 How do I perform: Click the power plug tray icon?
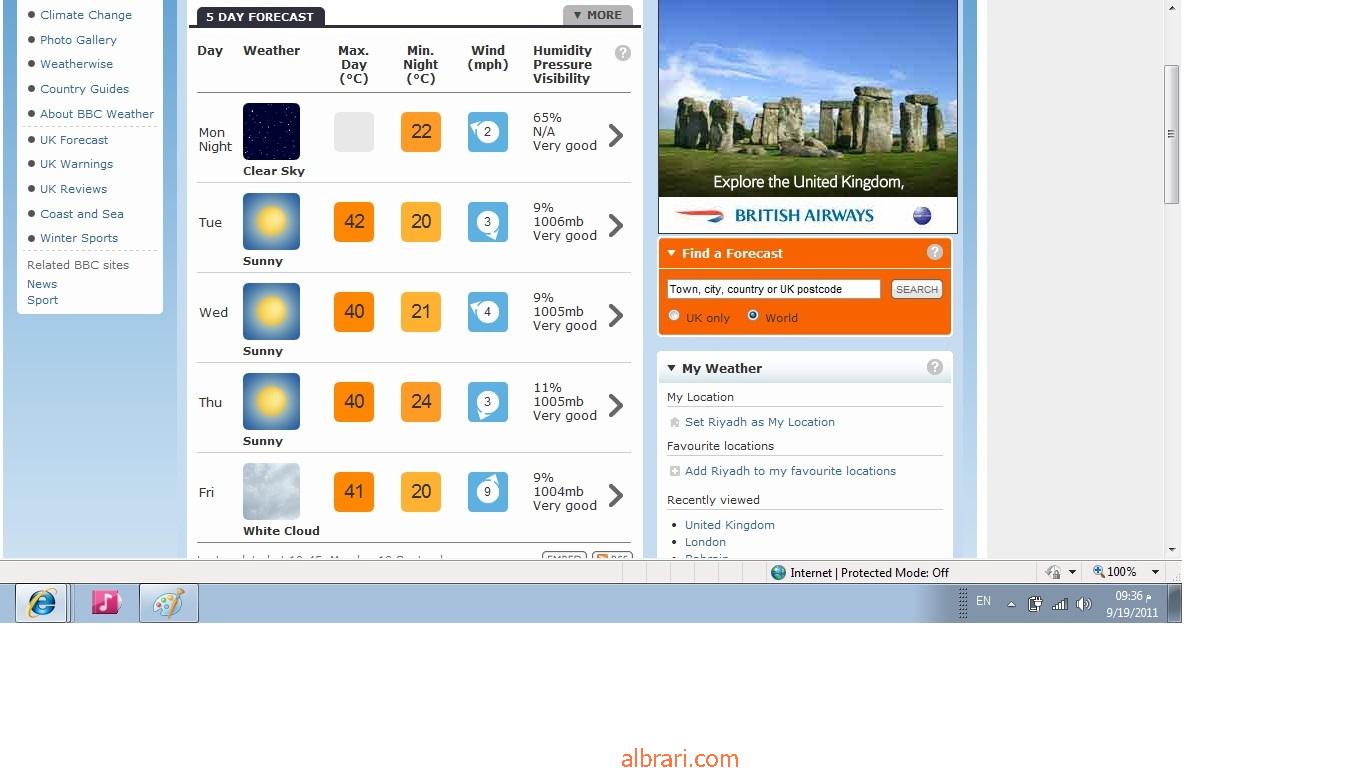[1036, 604]
